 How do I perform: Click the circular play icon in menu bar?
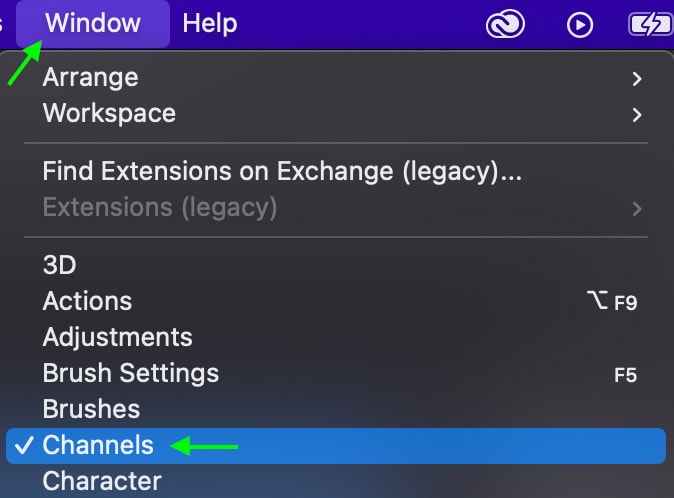pos(579,25)
